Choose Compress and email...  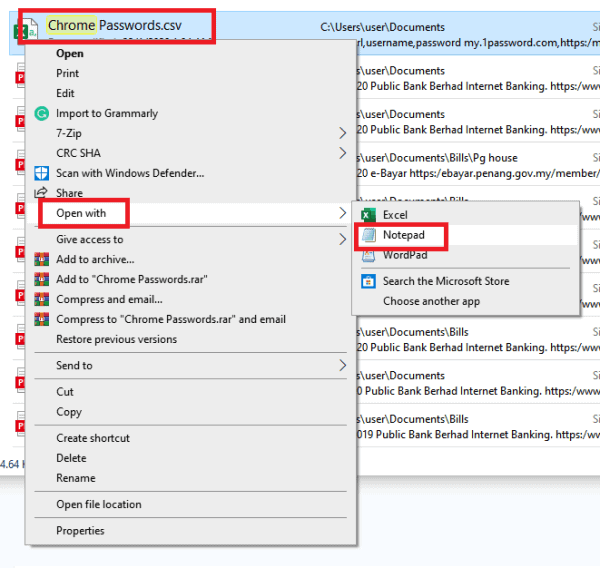point(109,299)
